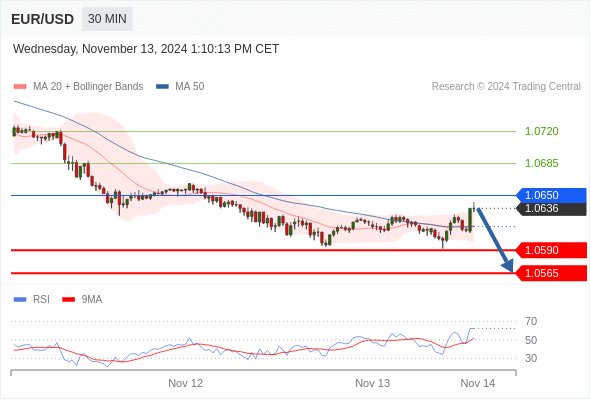Click the blue RSI legend swatch

(20, 300)
